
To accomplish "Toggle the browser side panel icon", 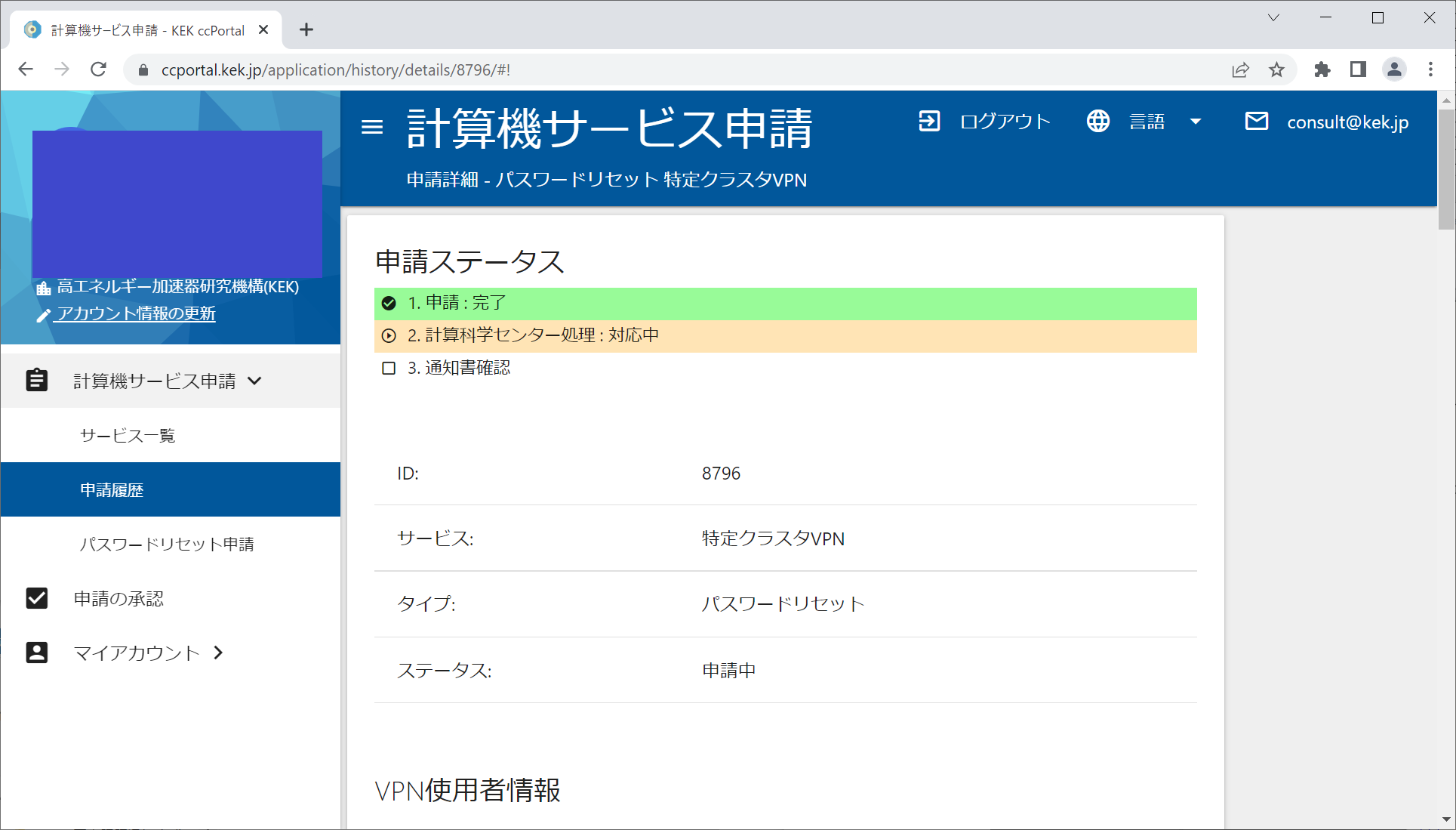I will coord(1358,69).
